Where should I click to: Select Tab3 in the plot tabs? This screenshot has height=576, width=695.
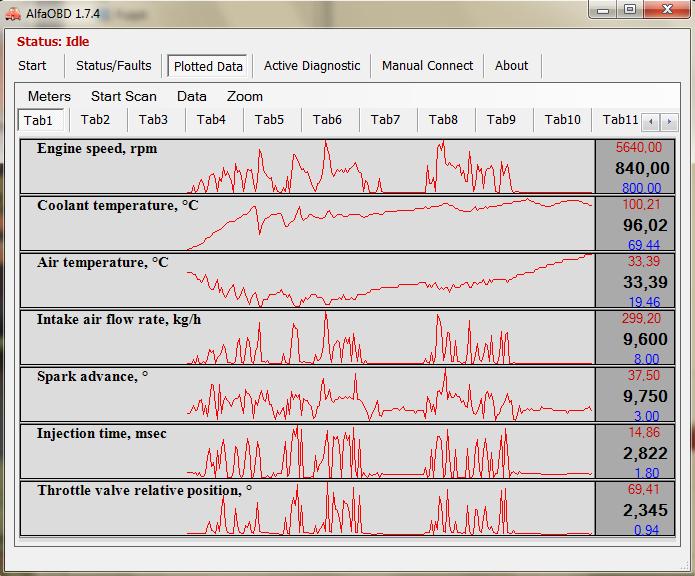tap(153, 120)
